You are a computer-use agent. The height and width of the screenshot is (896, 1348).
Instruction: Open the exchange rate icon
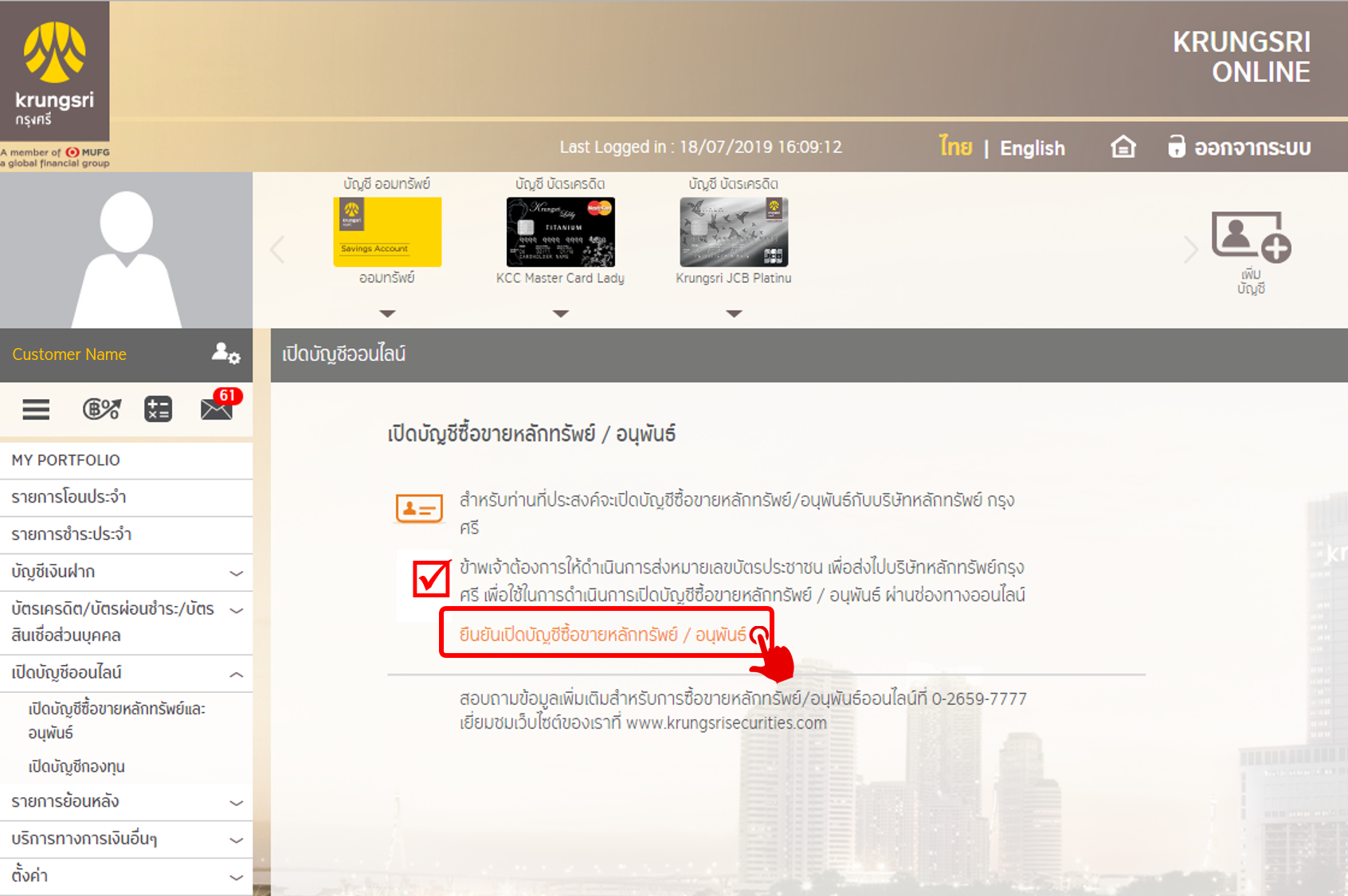click(102, 409)
